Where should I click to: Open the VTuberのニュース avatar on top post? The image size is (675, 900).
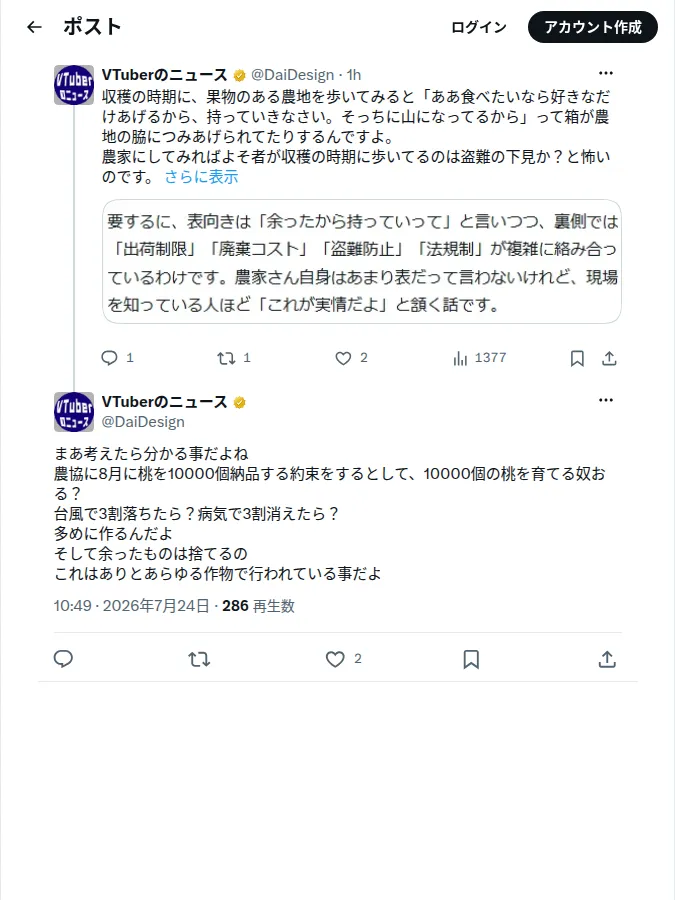pyautogui.click(x=74, y=85)
